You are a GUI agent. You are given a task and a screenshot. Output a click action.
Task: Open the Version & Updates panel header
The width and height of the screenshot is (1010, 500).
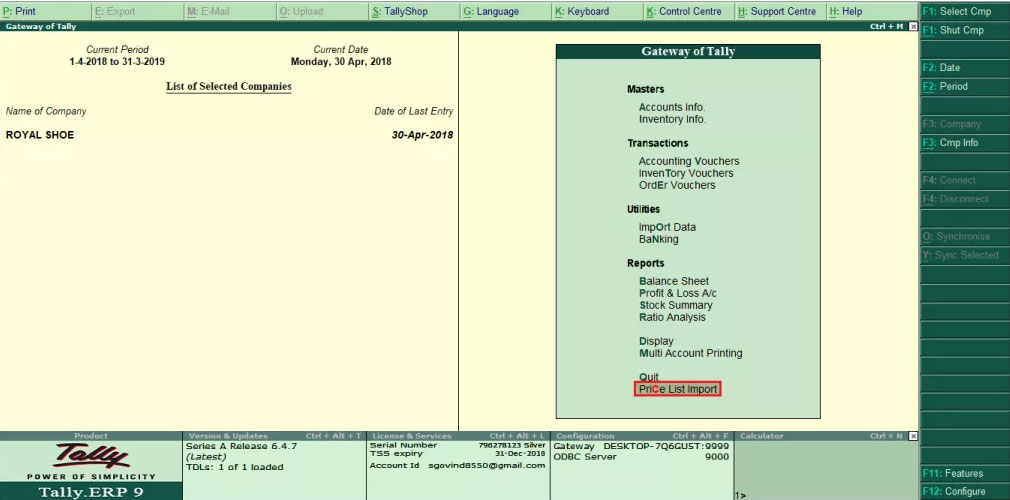click(x=275, y=436)
